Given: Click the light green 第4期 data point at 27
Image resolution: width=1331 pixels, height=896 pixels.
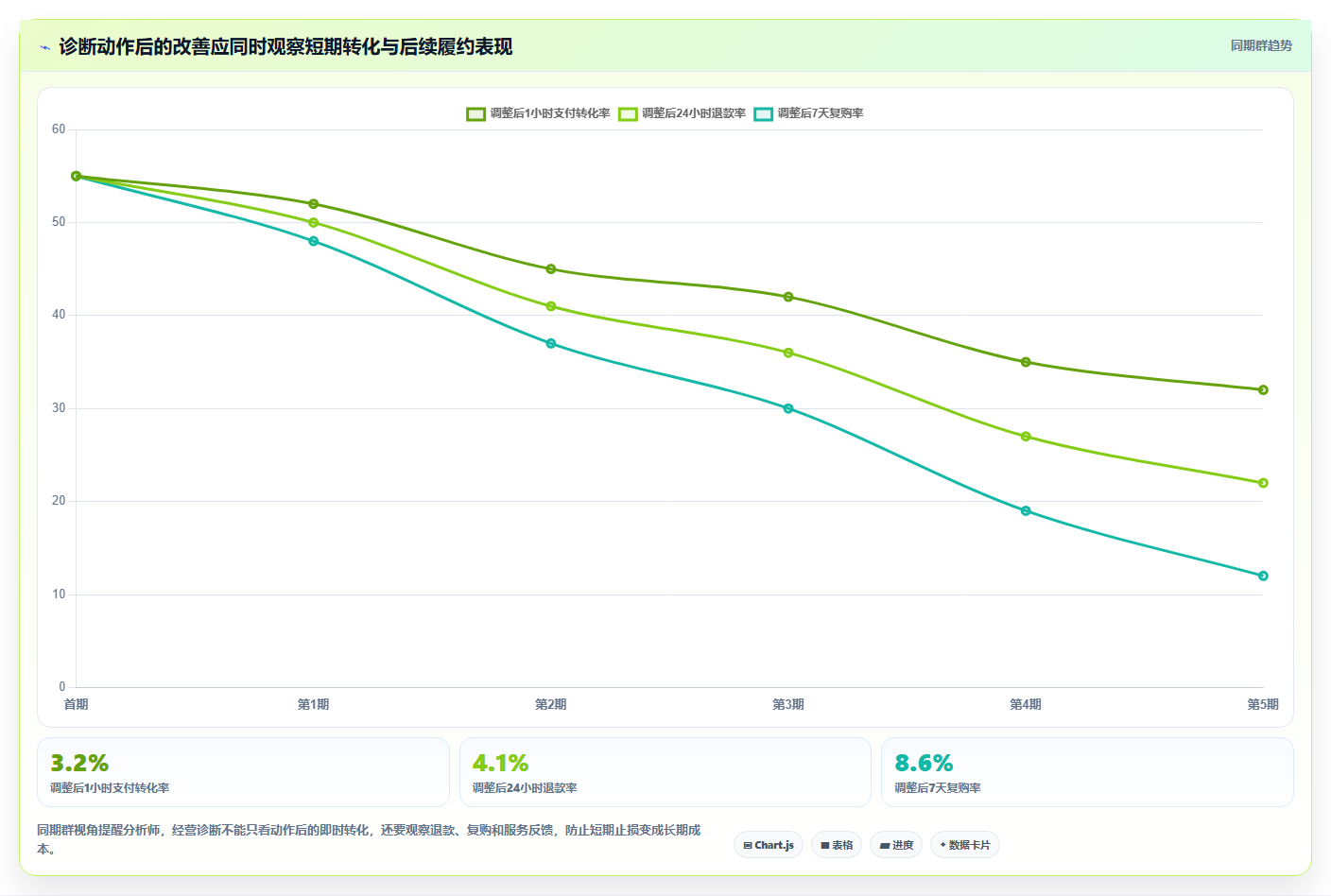Looking at the screenshot, I should 1026,437.
